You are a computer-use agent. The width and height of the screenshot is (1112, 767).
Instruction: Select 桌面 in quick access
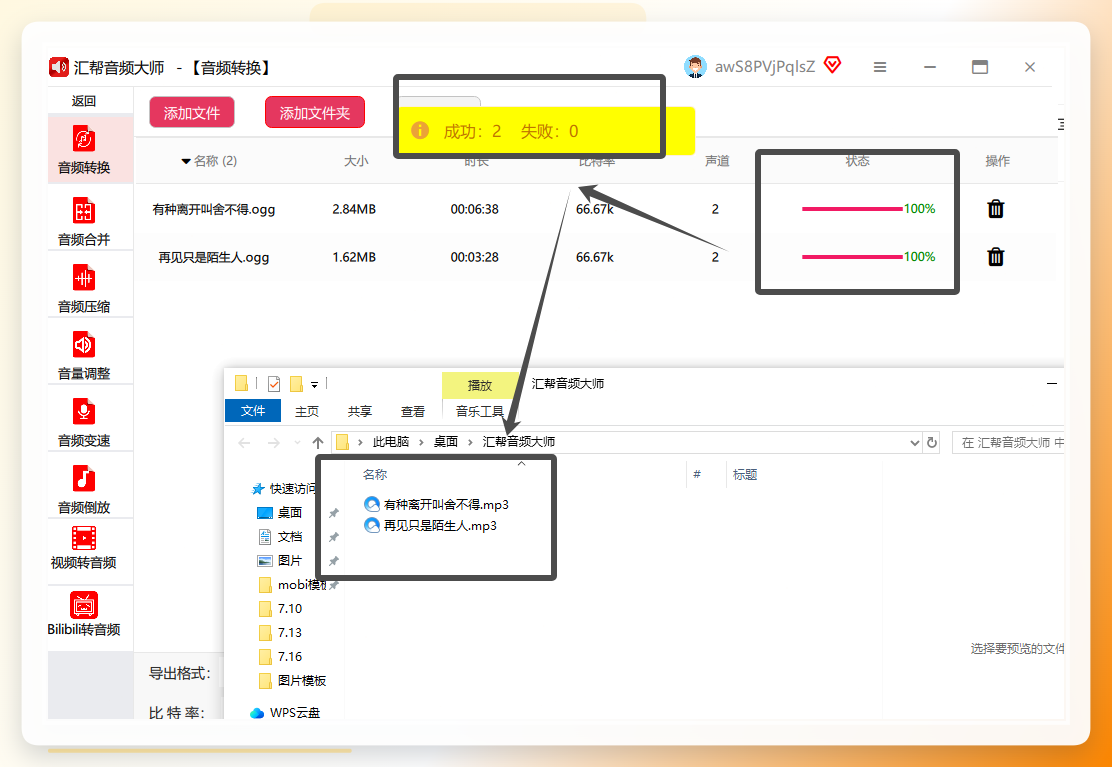tap(280, 513)
